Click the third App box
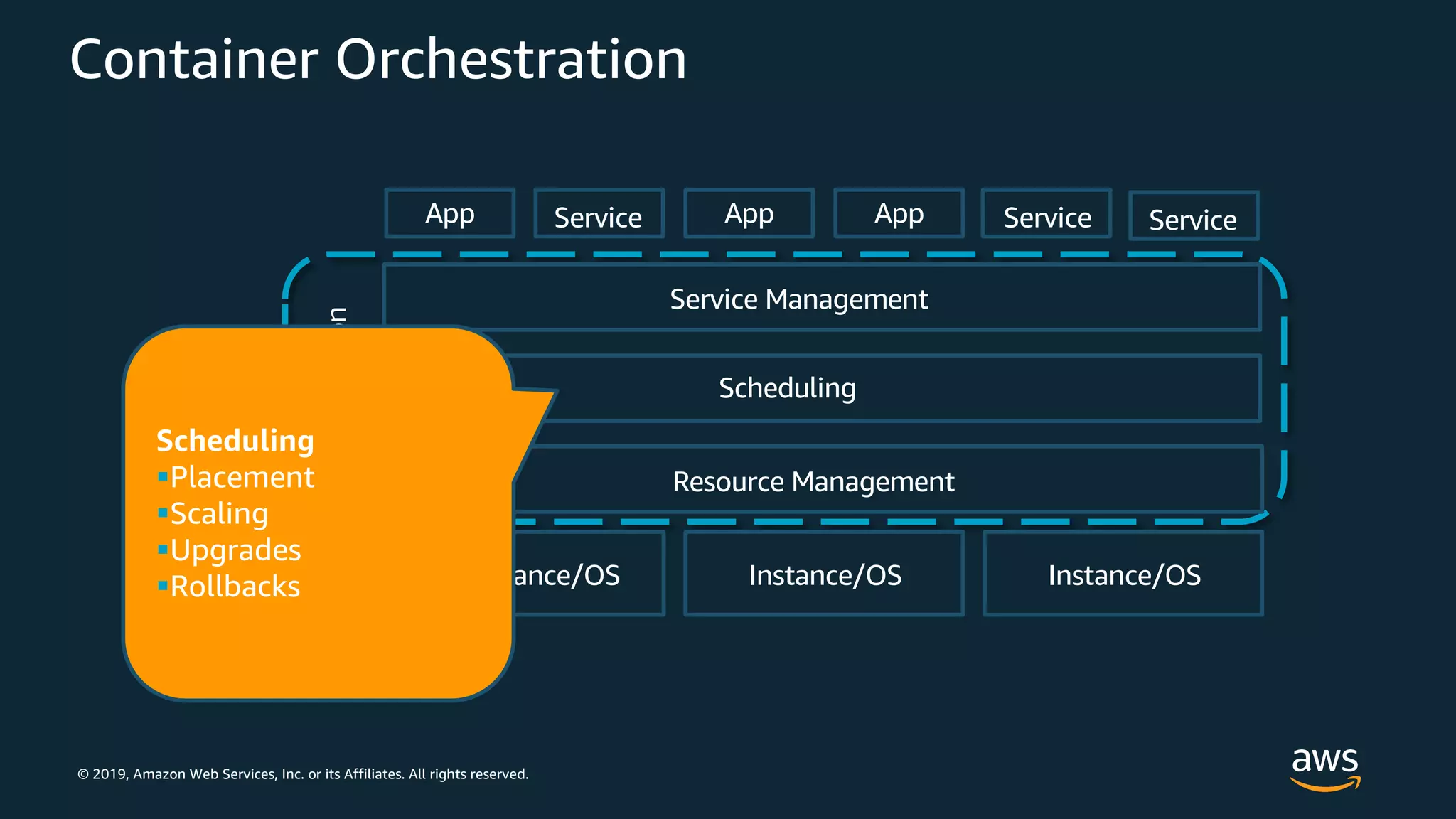This screenshot has width=1456, height=819. click(x=899, y=213)
